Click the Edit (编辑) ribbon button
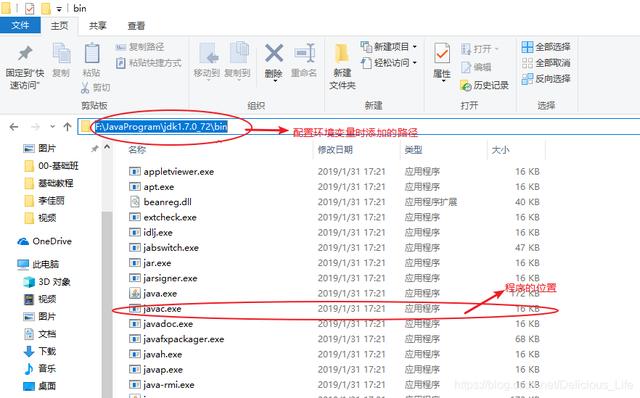The height and width of the screenshot is (398, 640). pyautogui.click(x=476, y=67)
